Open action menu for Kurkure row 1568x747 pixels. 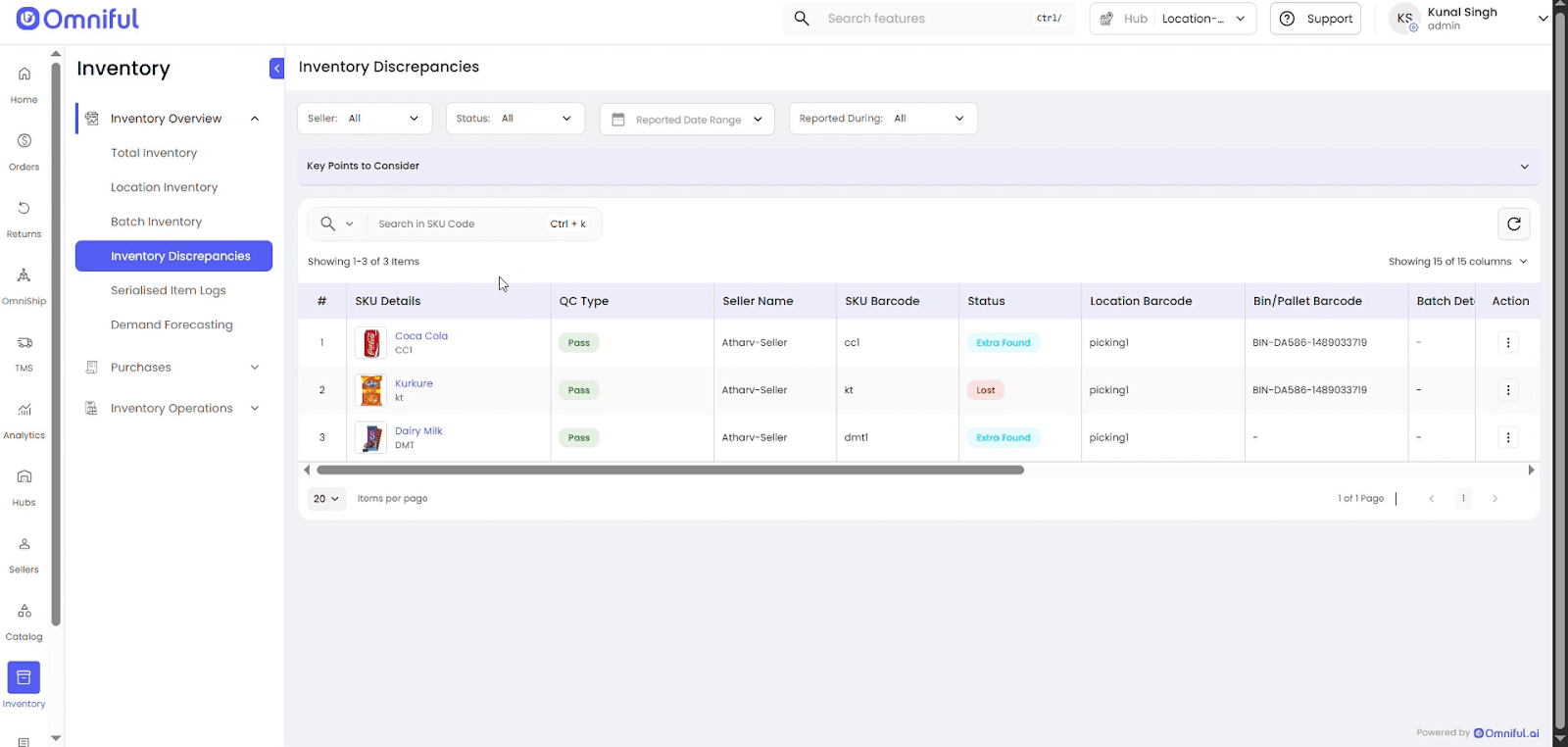[x=1507, y=390]
